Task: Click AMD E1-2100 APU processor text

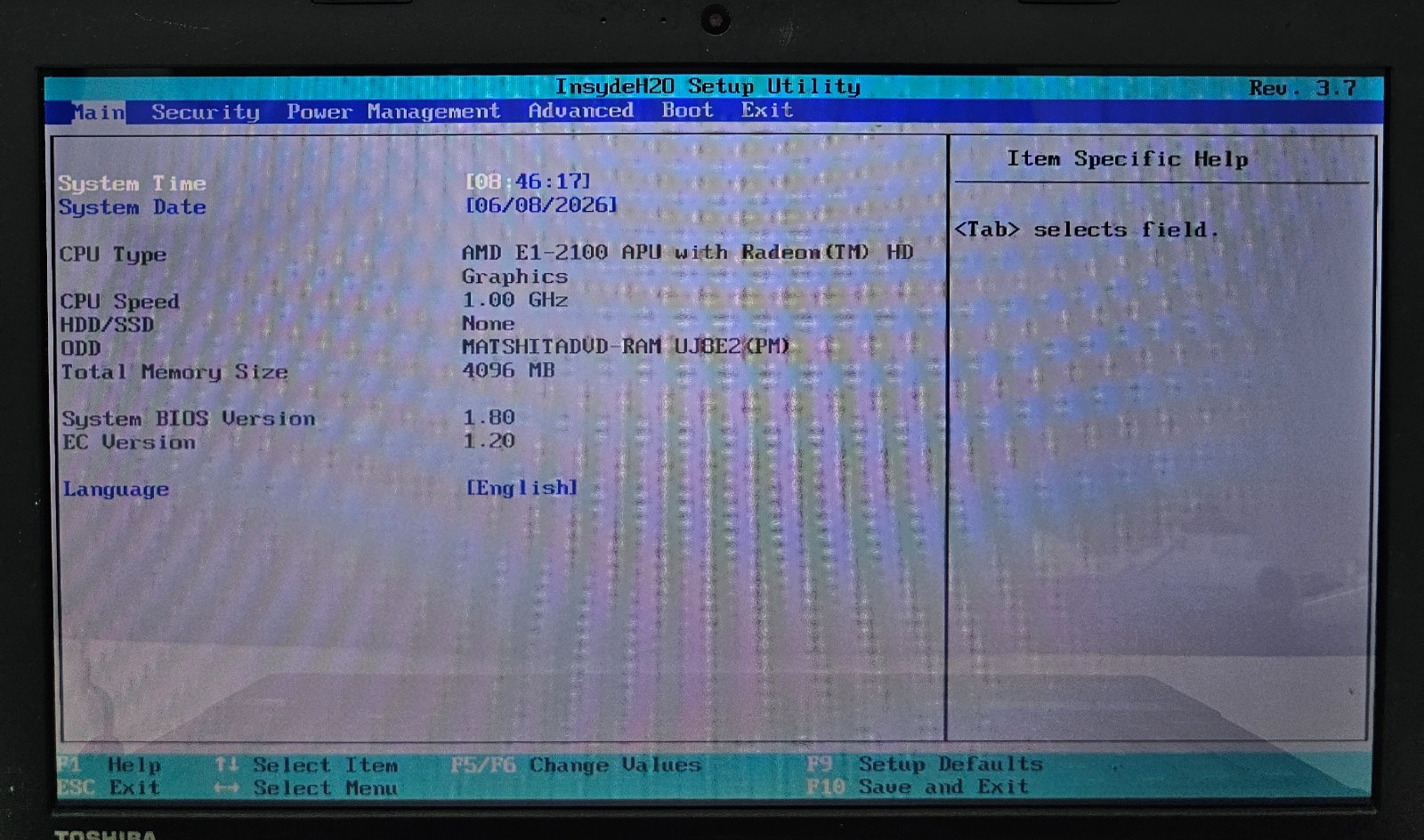Action: point(687,264)
